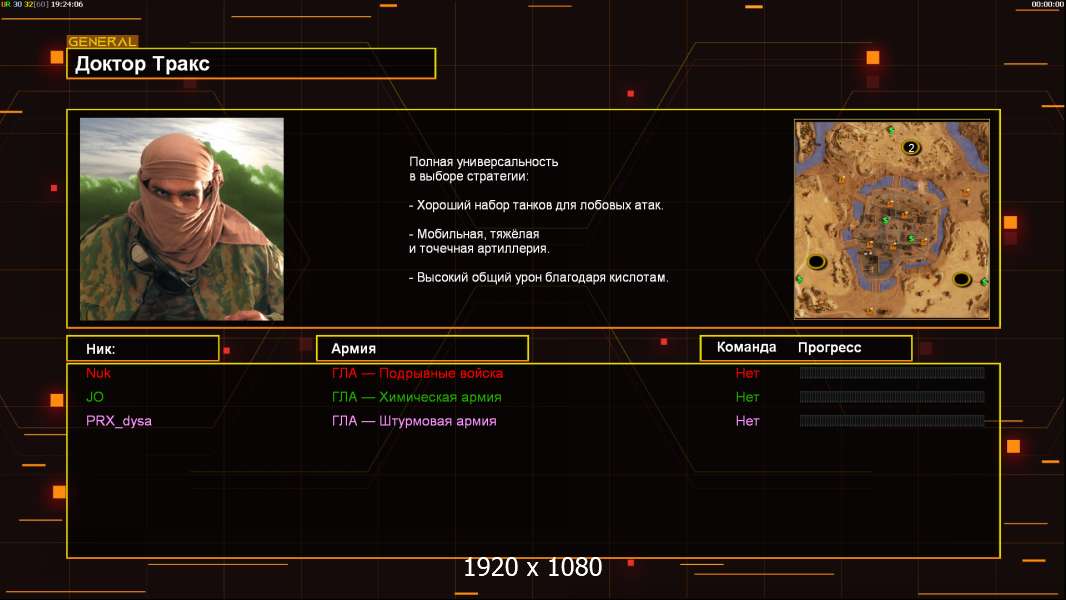The image size is (1066, 600).
Task: Click the 'Высокий общий урон' description line
Action: (538, 277)
